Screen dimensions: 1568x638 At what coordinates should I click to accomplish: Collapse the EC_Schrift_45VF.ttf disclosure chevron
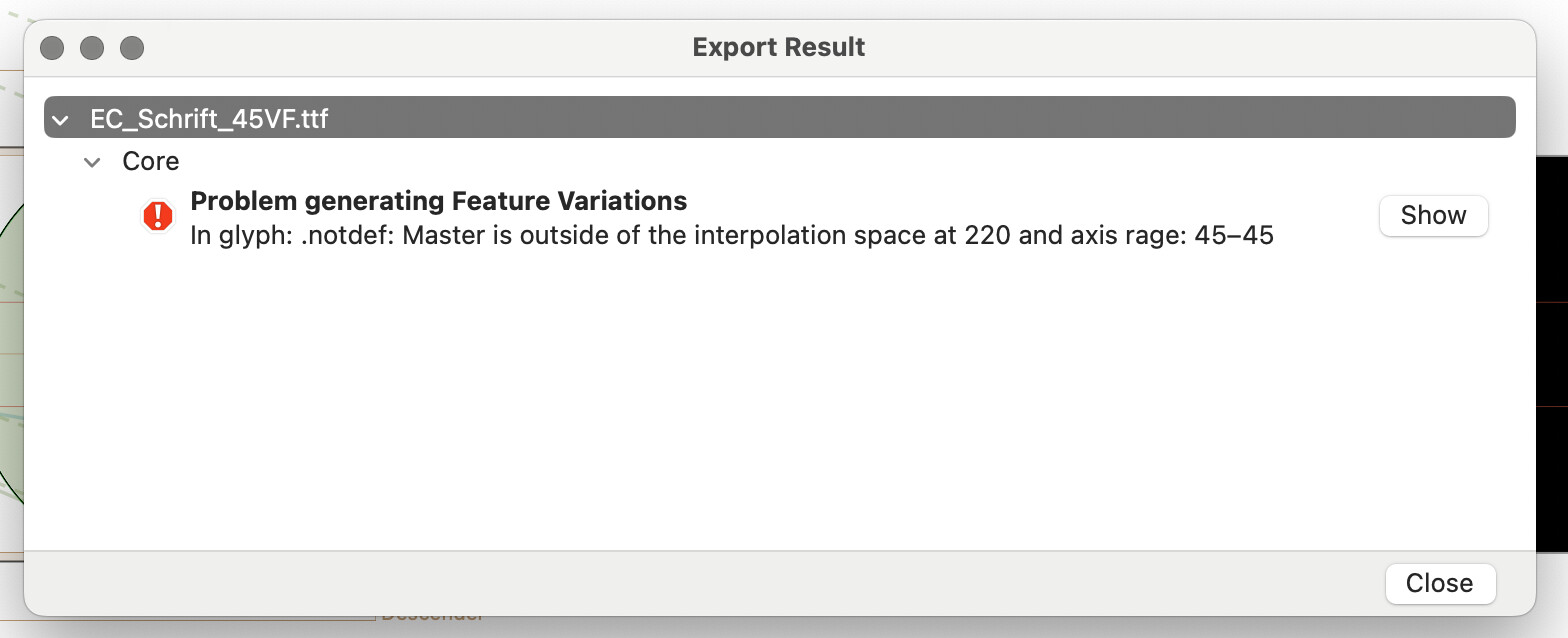(61, 120)
